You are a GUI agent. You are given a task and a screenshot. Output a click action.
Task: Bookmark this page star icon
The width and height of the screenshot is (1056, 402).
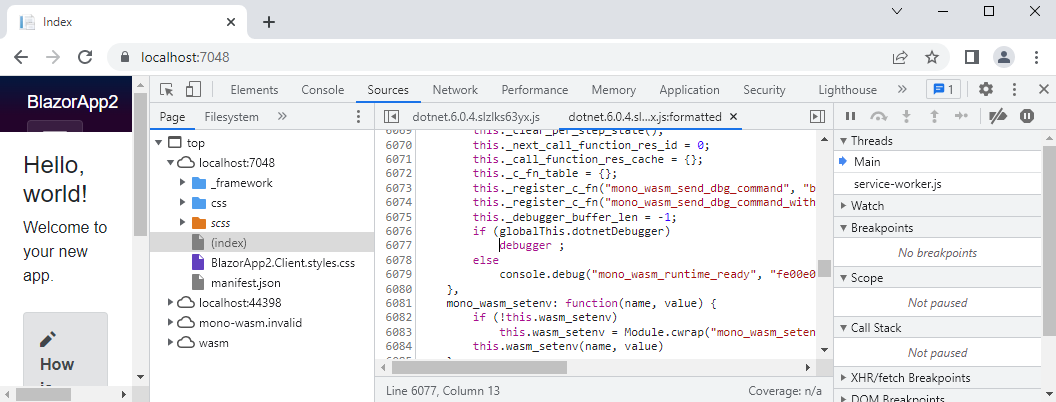click(x=931, y=57)
